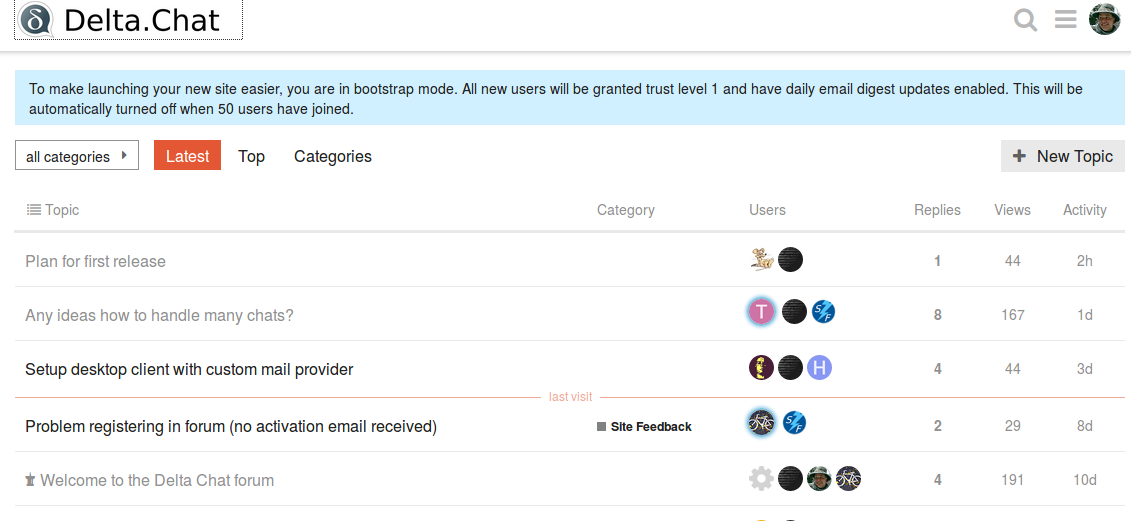The height and width of the screenshot is (521, 1131).
Task: Switch to the Categories tab
Action: (332, 156)
